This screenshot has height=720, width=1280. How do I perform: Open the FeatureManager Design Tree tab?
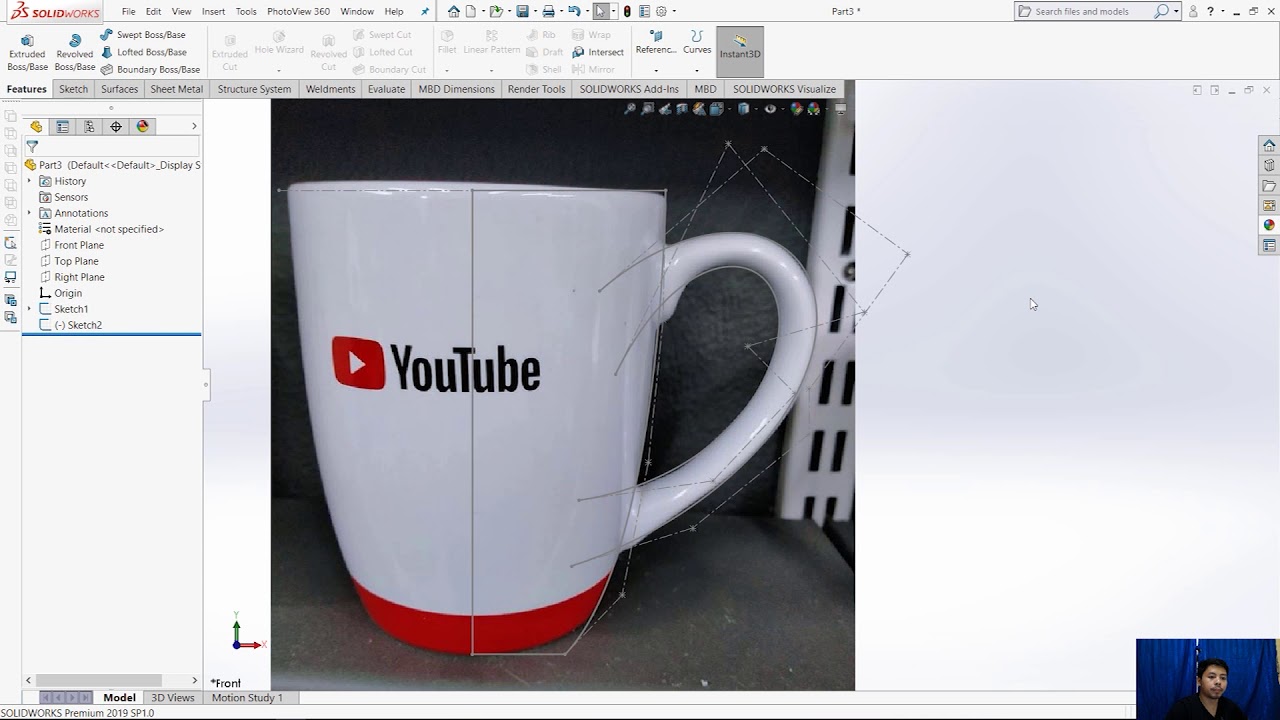point(36,126)
